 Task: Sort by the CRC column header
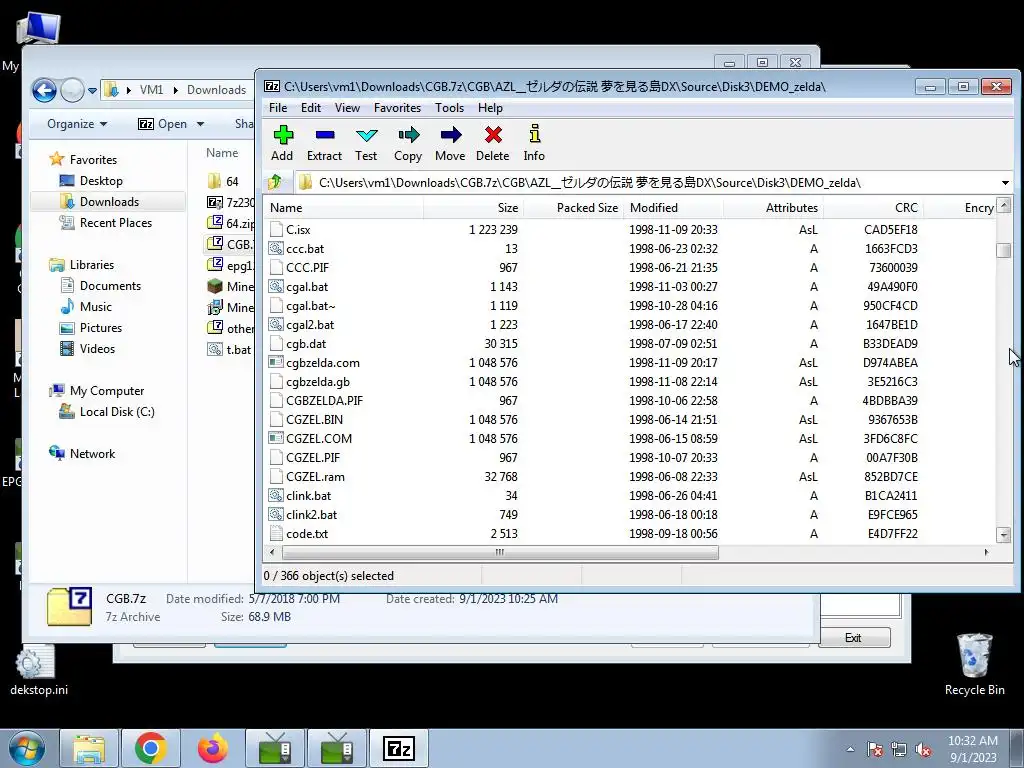(x=874, y=208)
